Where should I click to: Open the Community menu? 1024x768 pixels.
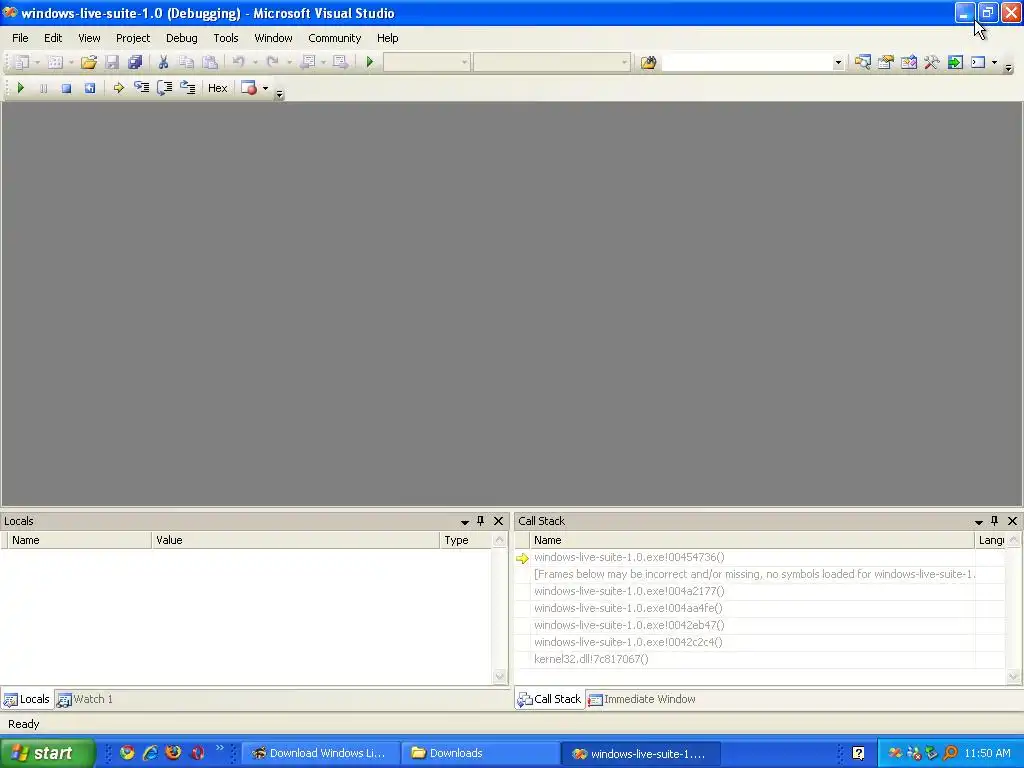click(x=334, y=38)
